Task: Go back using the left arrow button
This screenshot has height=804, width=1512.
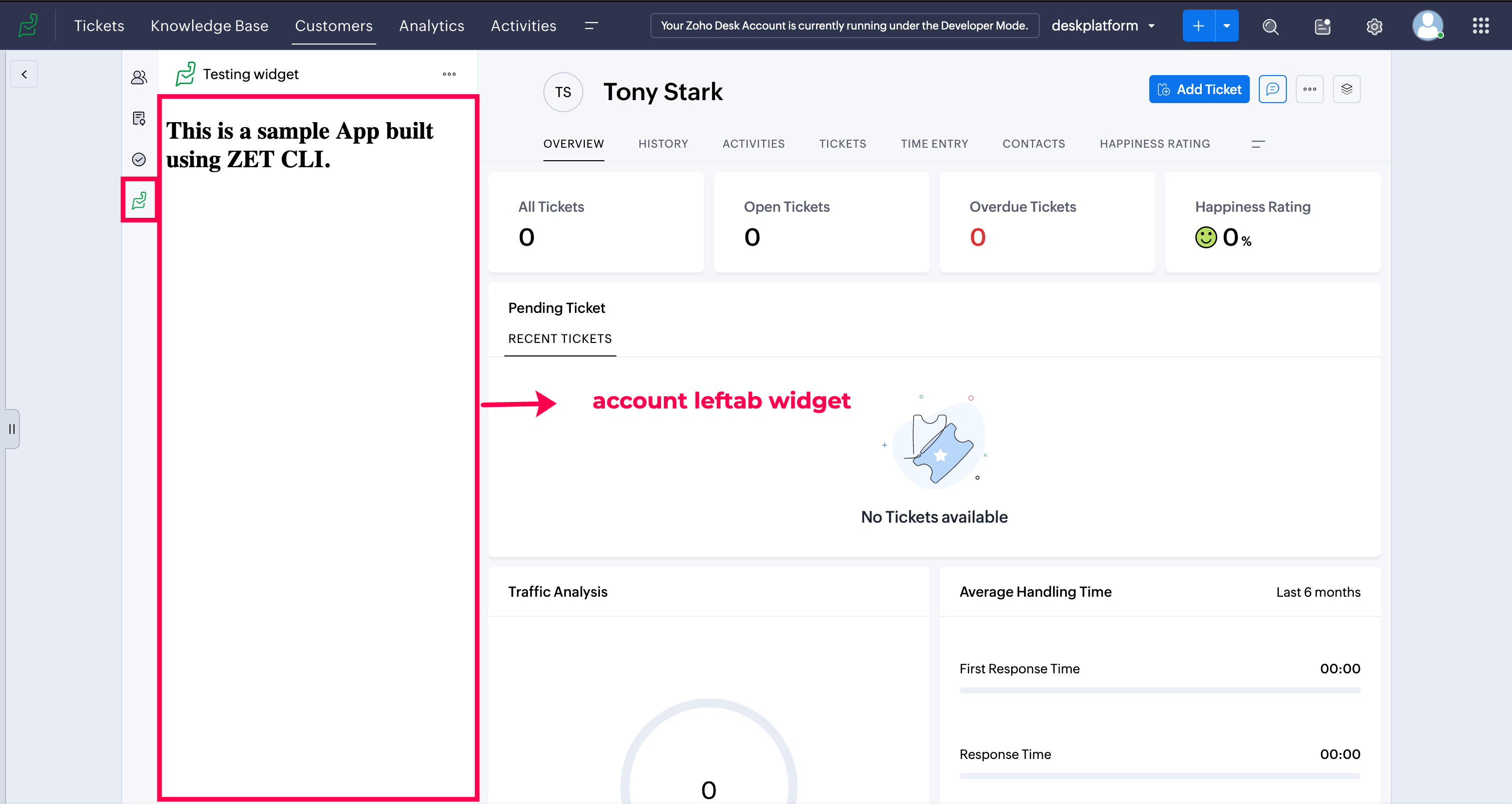Action: click(24, 74)
